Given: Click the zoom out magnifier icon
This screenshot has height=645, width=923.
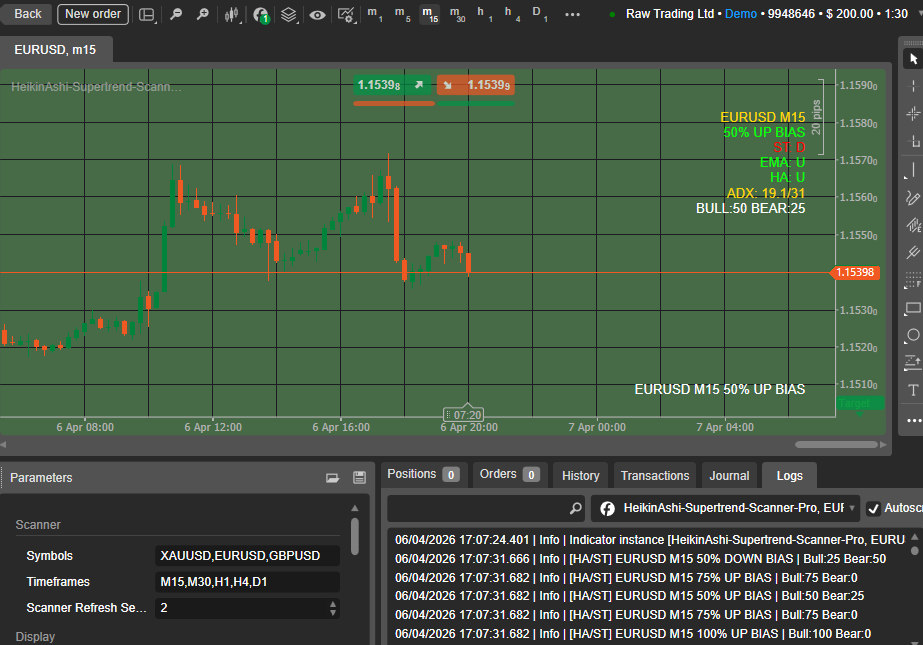Looking at the screenshot, I should click(176, 14).
